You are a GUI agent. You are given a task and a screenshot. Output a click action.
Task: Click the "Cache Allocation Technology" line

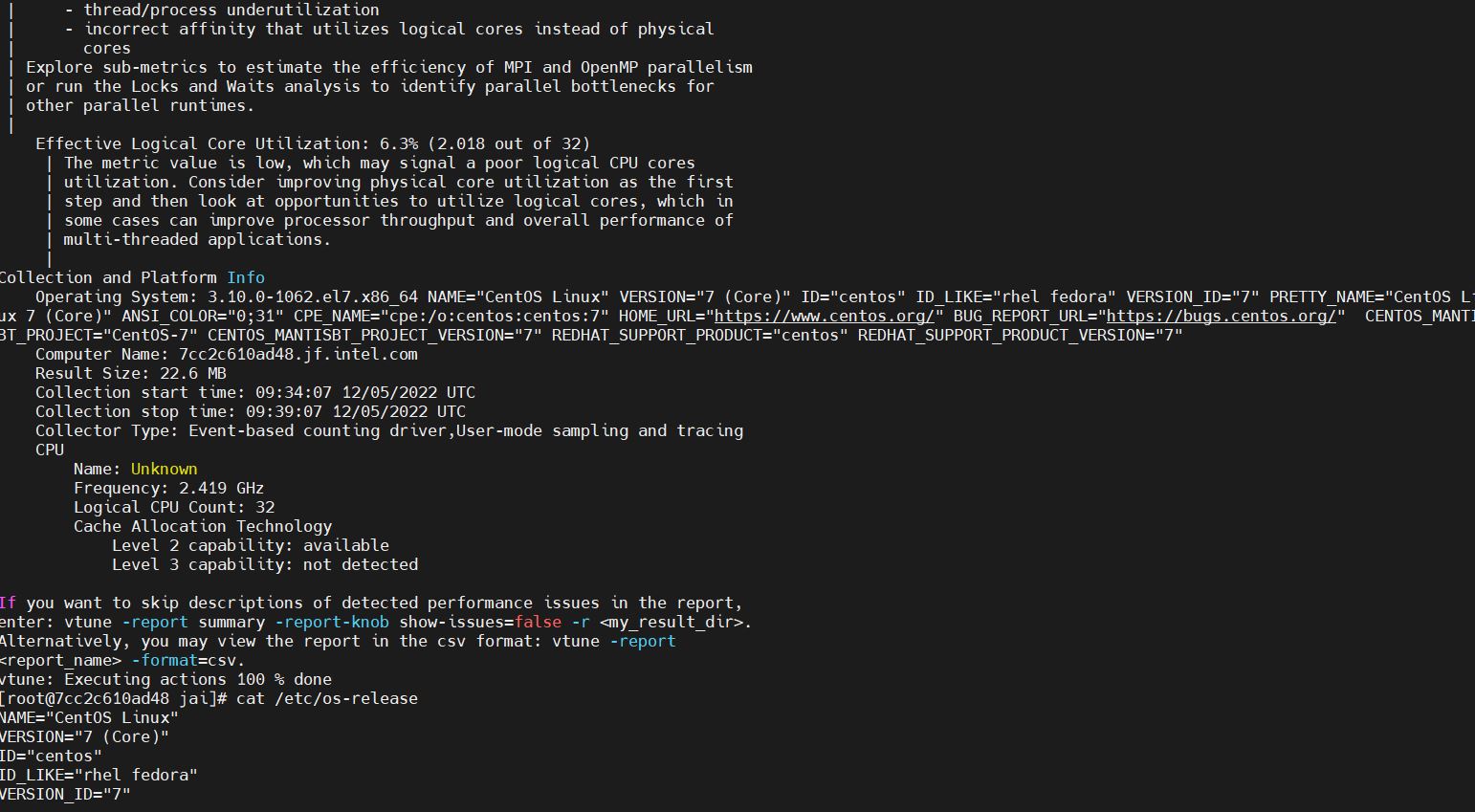pos(203,526)
